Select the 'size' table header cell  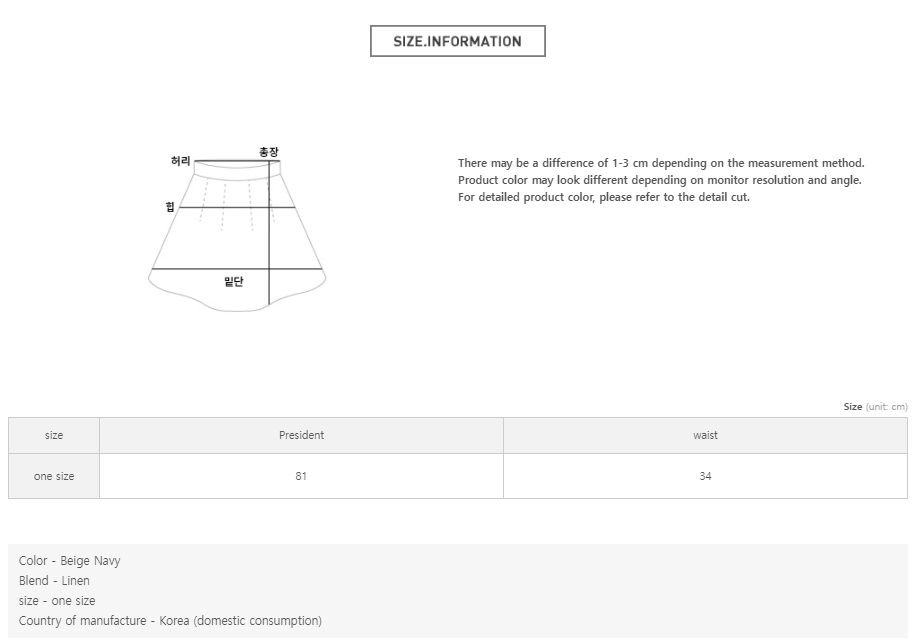pyautogui.click(x=54, y=435)
